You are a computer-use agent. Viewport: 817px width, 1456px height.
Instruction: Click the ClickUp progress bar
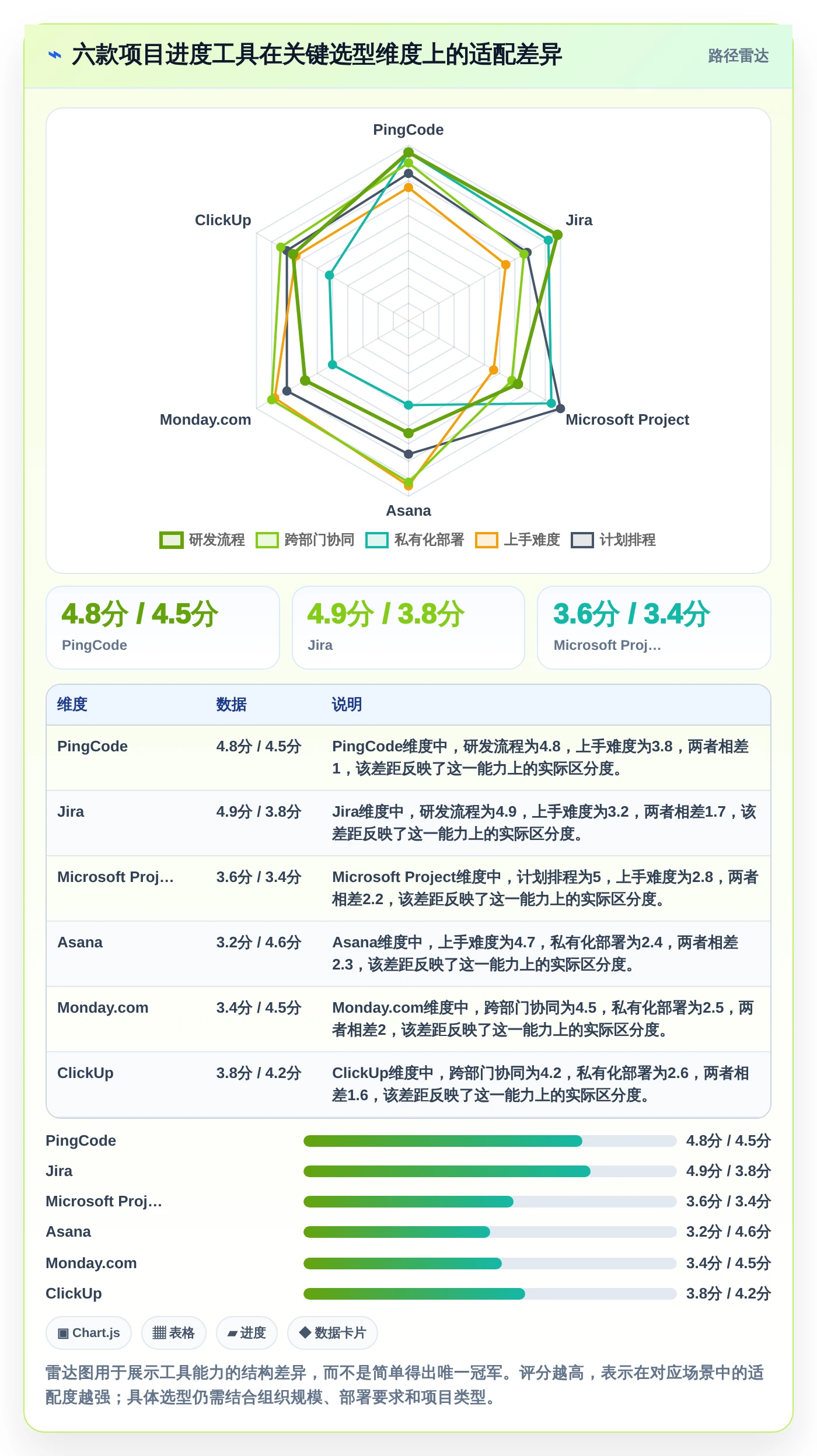pyautogui.click(x=490, y=1294)
